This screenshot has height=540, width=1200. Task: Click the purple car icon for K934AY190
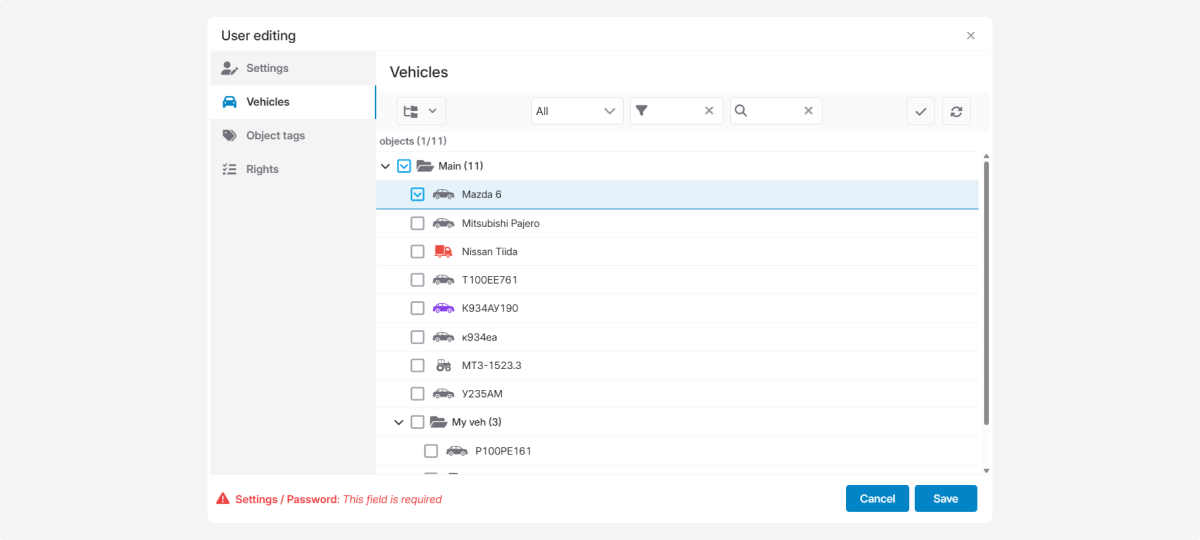(x=443, y=308)
